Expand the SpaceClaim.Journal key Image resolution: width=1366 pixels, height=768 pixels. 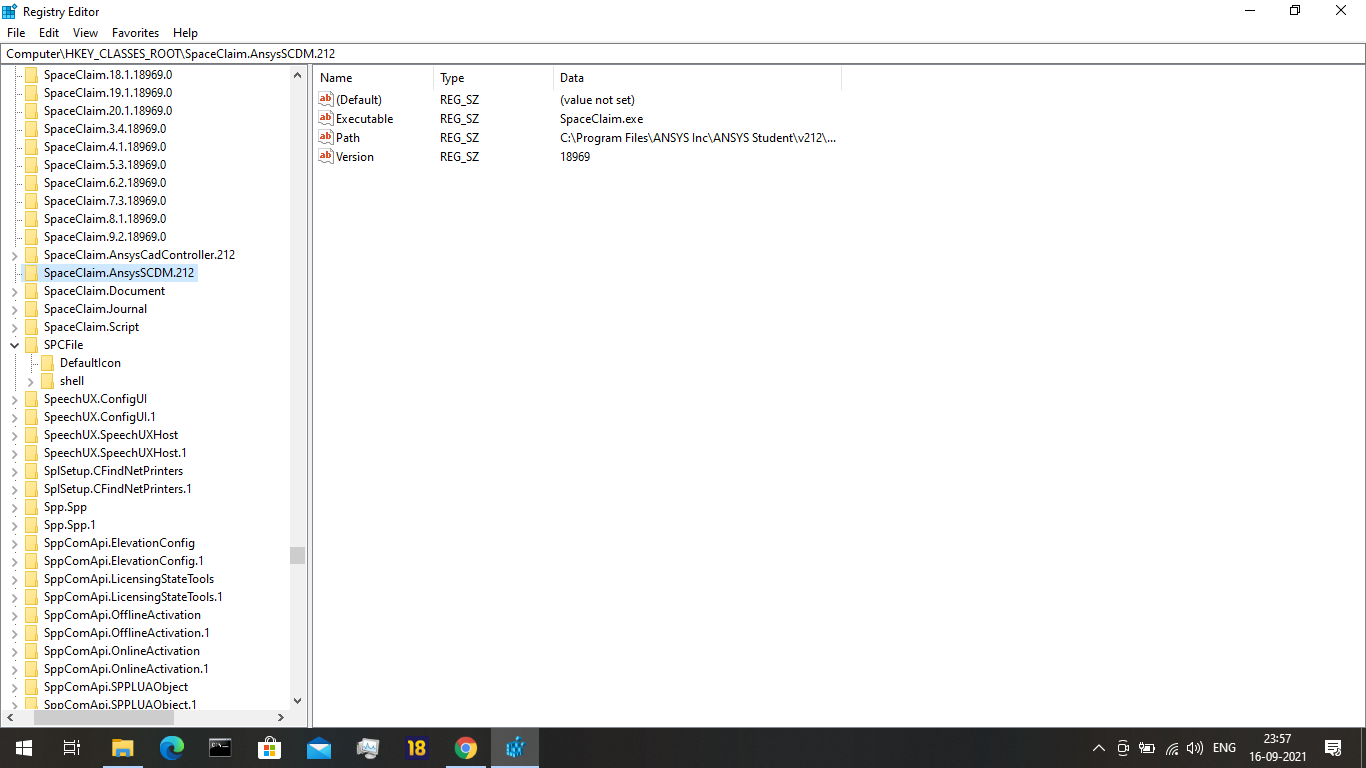tap(14, 309)
